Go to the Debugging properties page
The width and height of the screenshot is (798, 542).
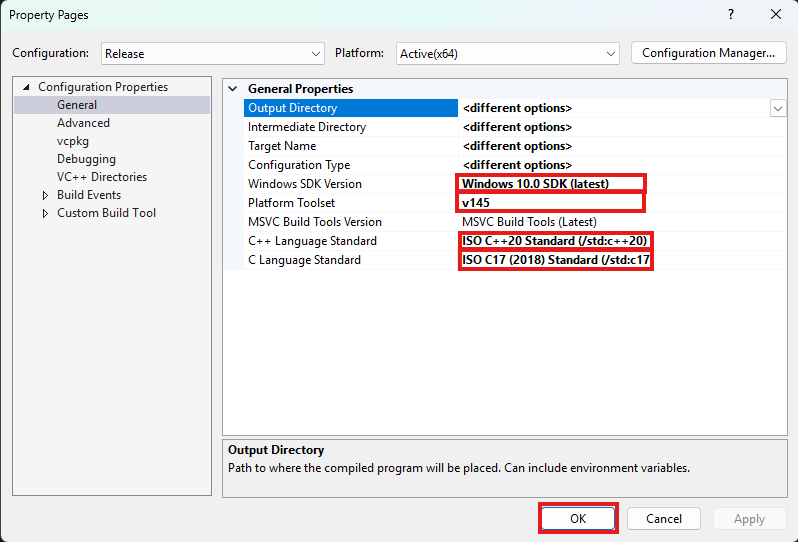pos(86,159)
